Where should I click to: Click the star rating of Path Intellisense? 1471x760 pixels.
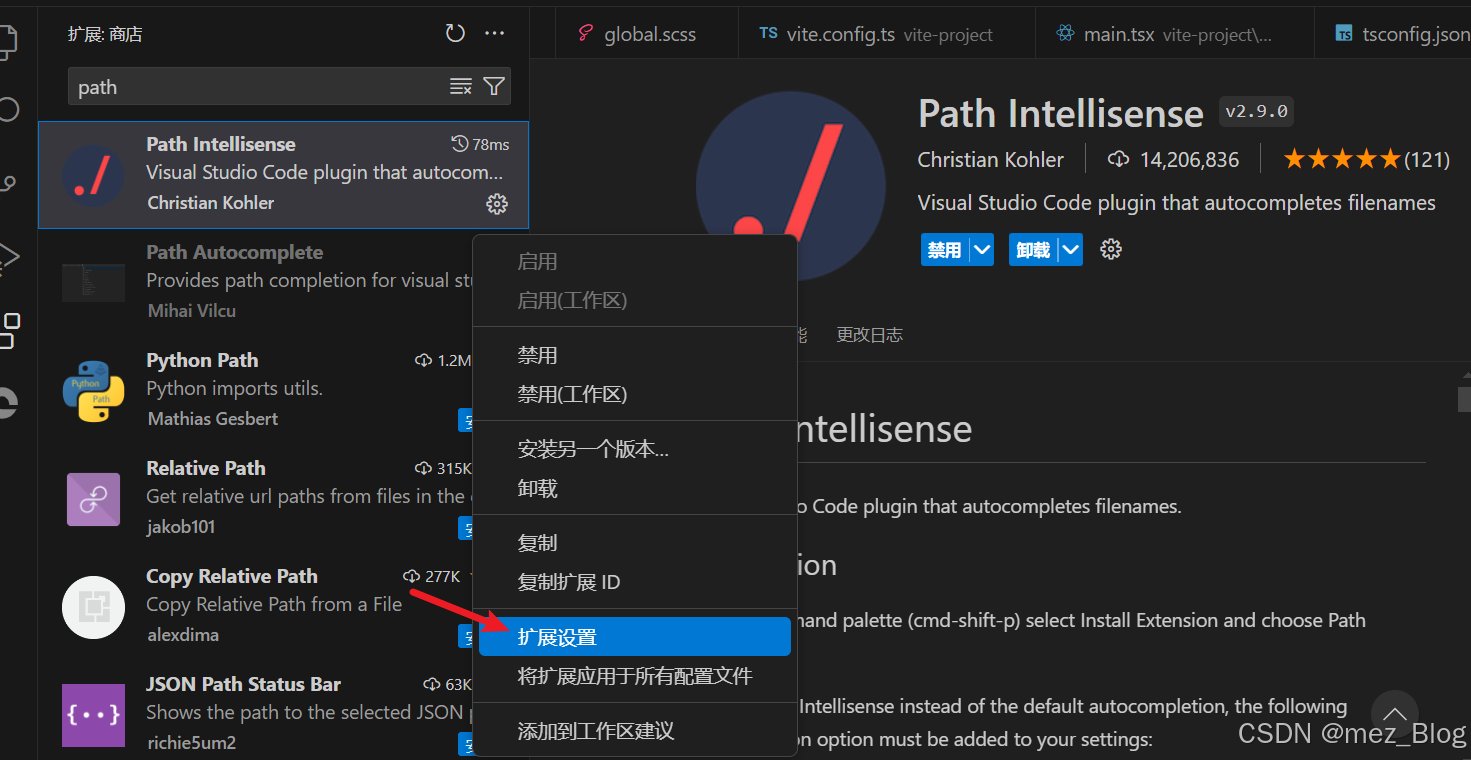click(1342, 159)
